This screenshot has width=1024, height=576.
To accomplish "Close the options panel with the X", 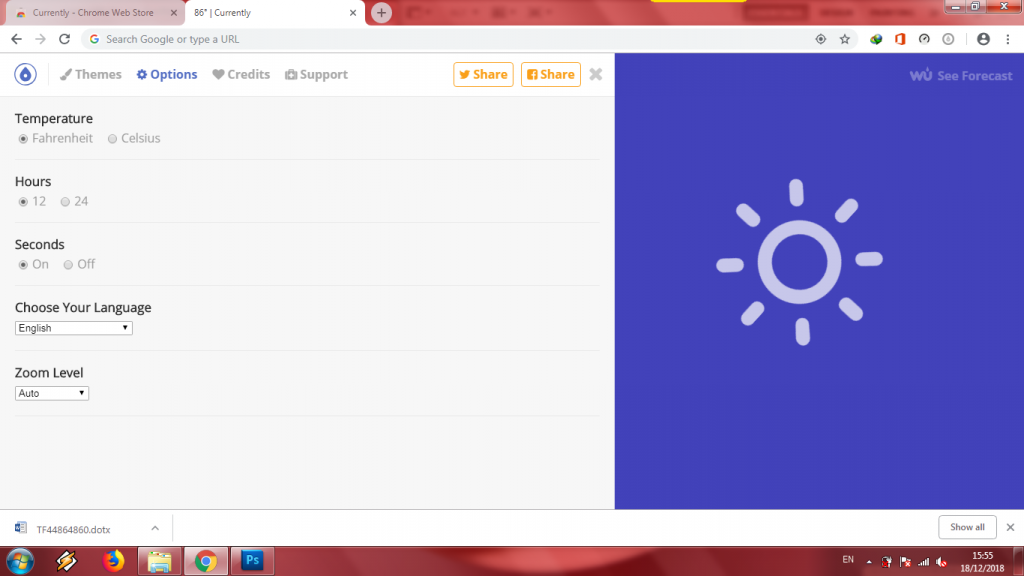I will click(596, 74).
